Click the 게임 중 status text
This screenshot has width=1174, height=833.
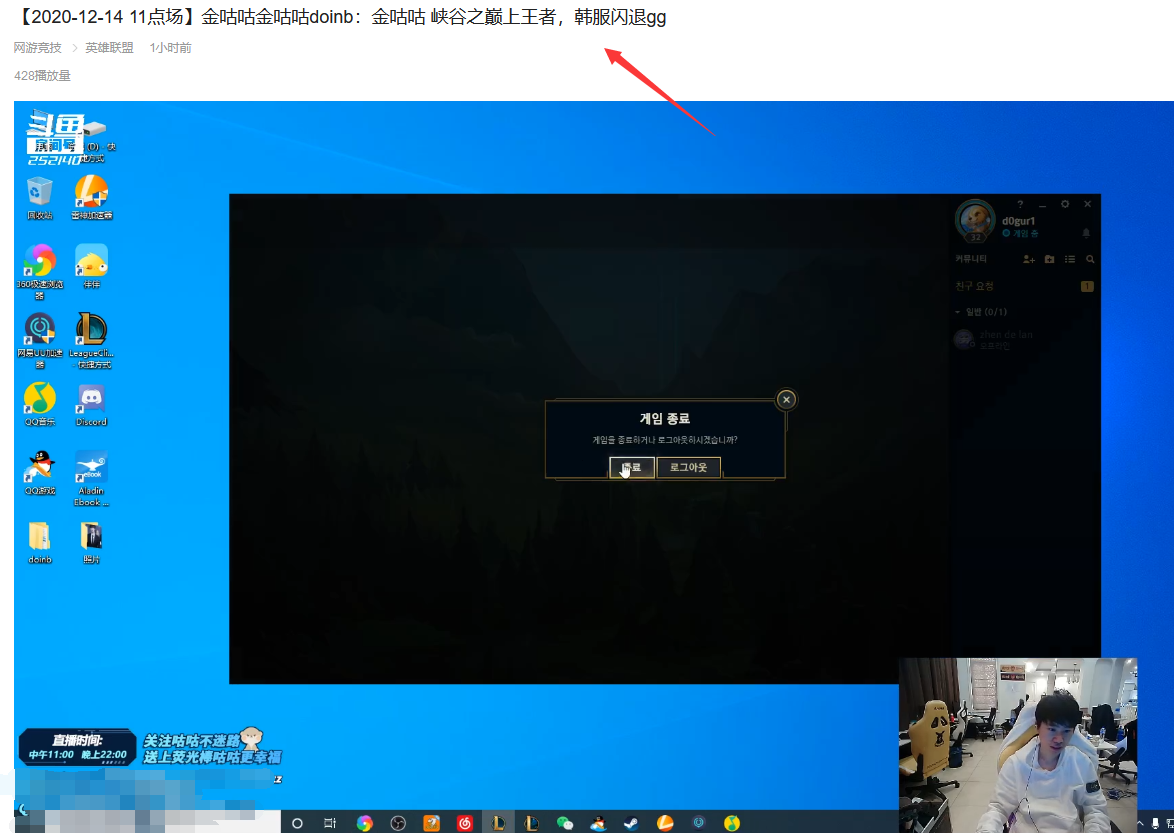(1024, 234)
